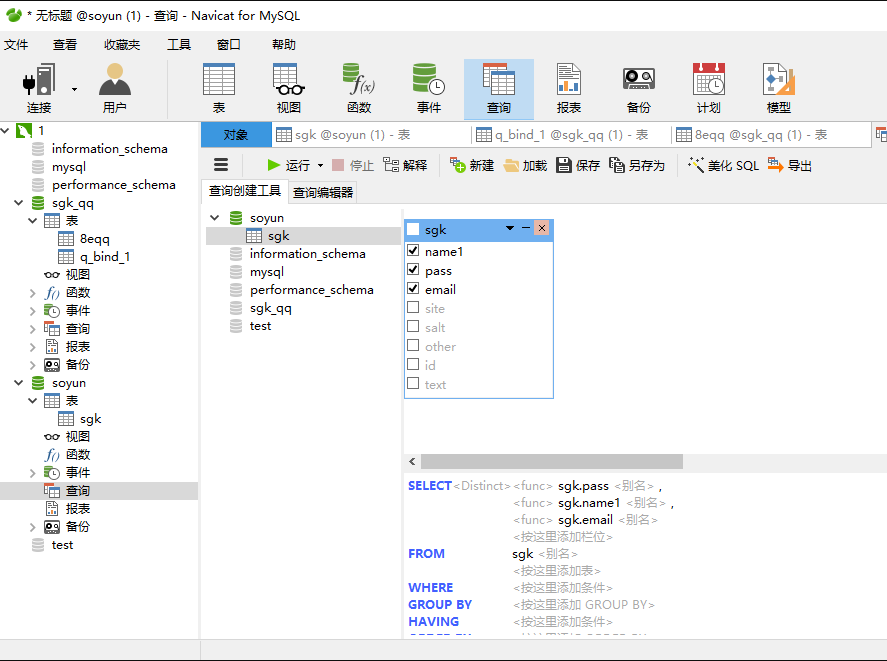The image size is (887, 661).
Task: Select the 表 table toolbar icon
Action: coord(219,88)
